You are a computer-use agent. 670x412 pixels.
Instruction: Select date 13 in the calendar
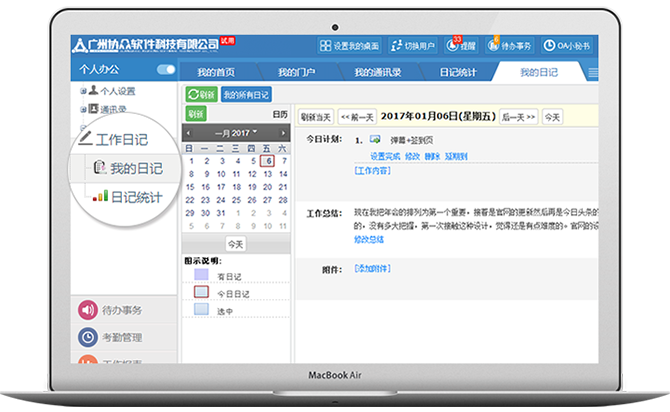coord(267,174)
